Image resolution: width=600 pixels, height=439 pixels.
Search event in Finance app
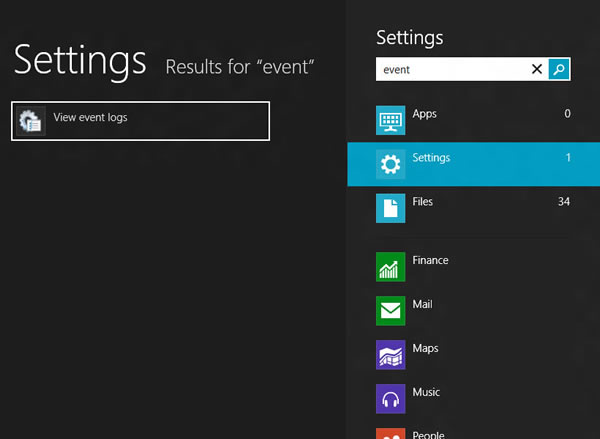pyautogui.click(x=473, y=267)
